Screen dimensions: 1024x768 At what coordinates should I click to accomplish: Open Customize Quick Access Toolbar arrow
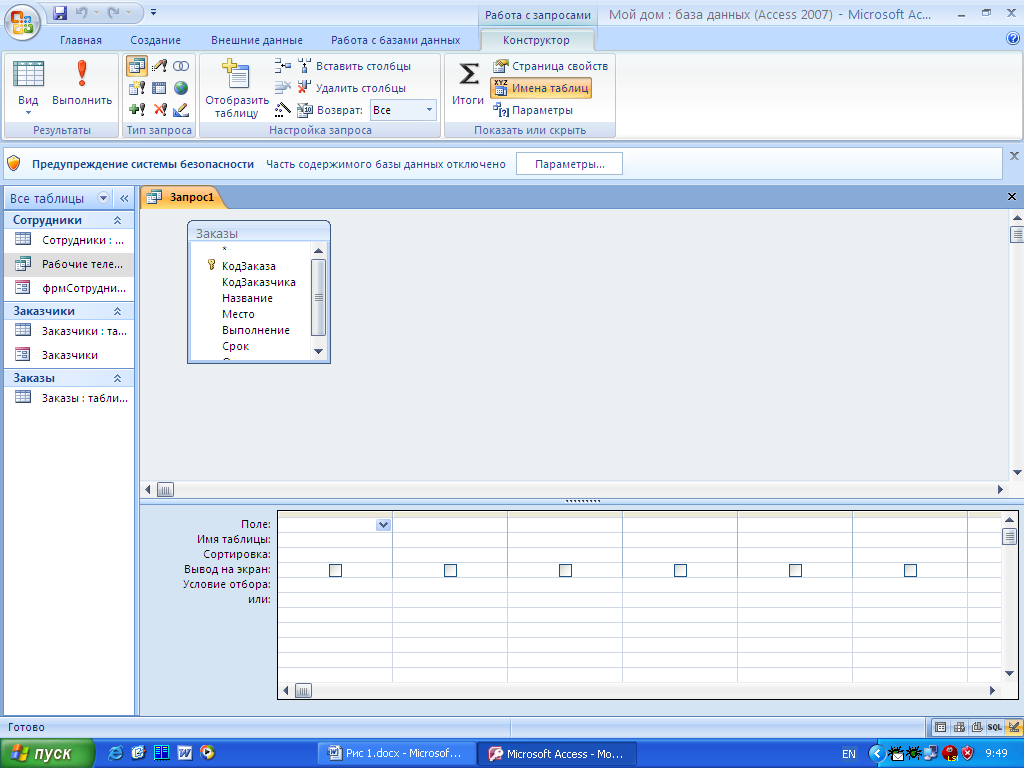[153, 12]
